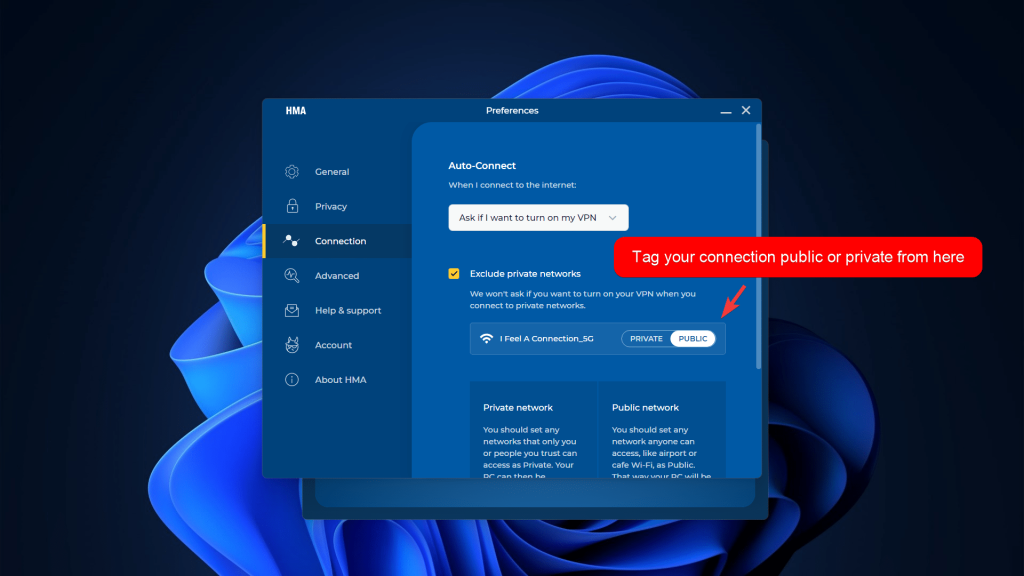Click the I Feel A Connection_5G network name
The image size is (1024, 576).
tap(547, 338)
